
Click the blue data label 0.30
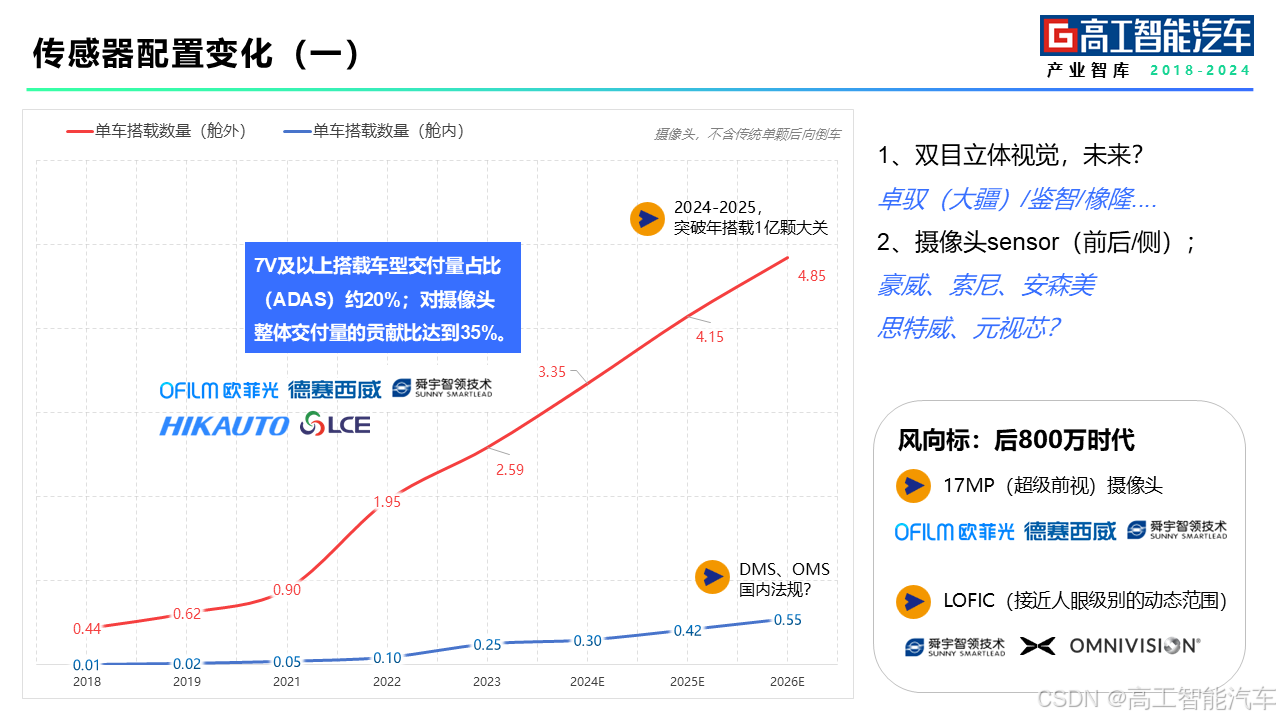point(588,641)
